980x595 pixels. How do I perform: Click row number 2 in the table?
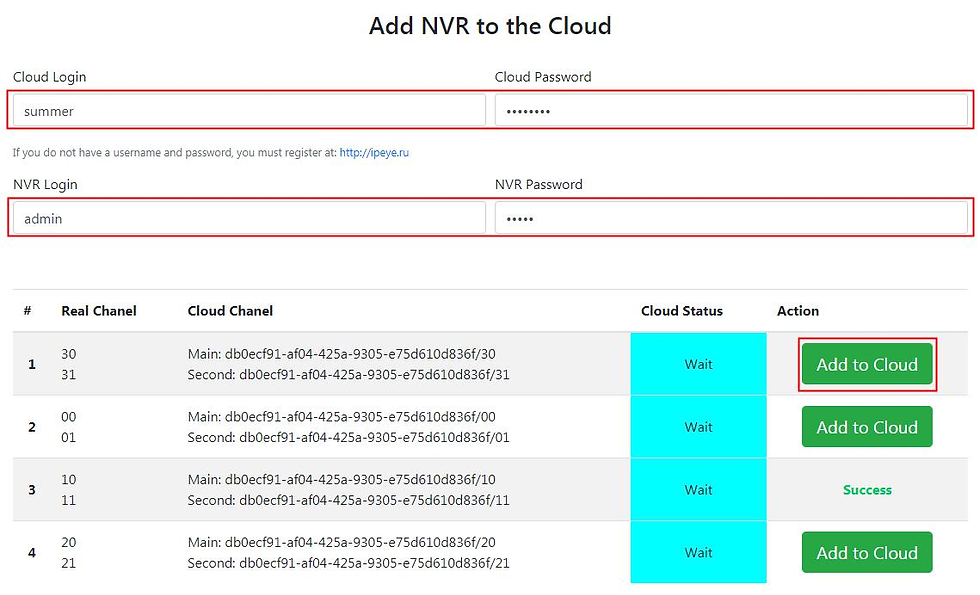32,427
